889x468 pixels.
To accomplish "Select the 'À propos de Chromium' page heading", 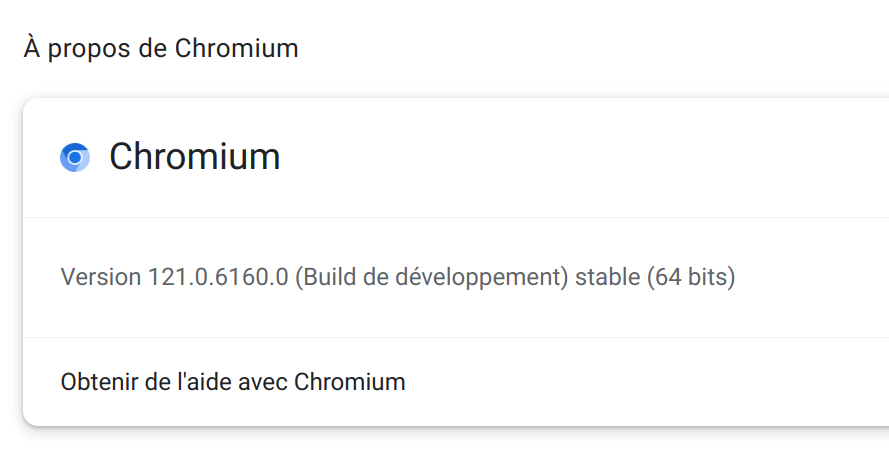I will (x=161, y=48).
